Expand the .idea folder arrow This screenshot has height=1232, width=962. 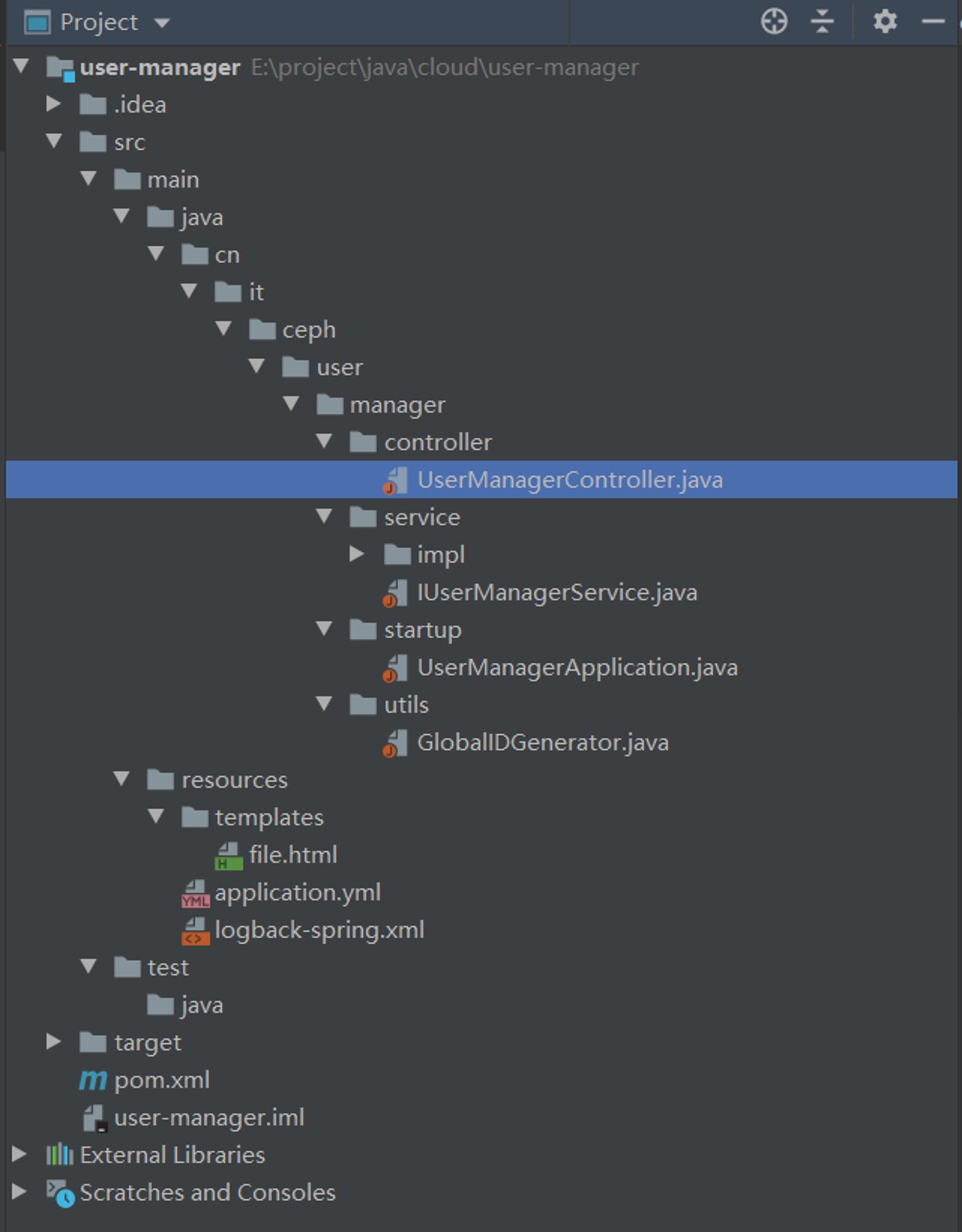pos(54,104)
